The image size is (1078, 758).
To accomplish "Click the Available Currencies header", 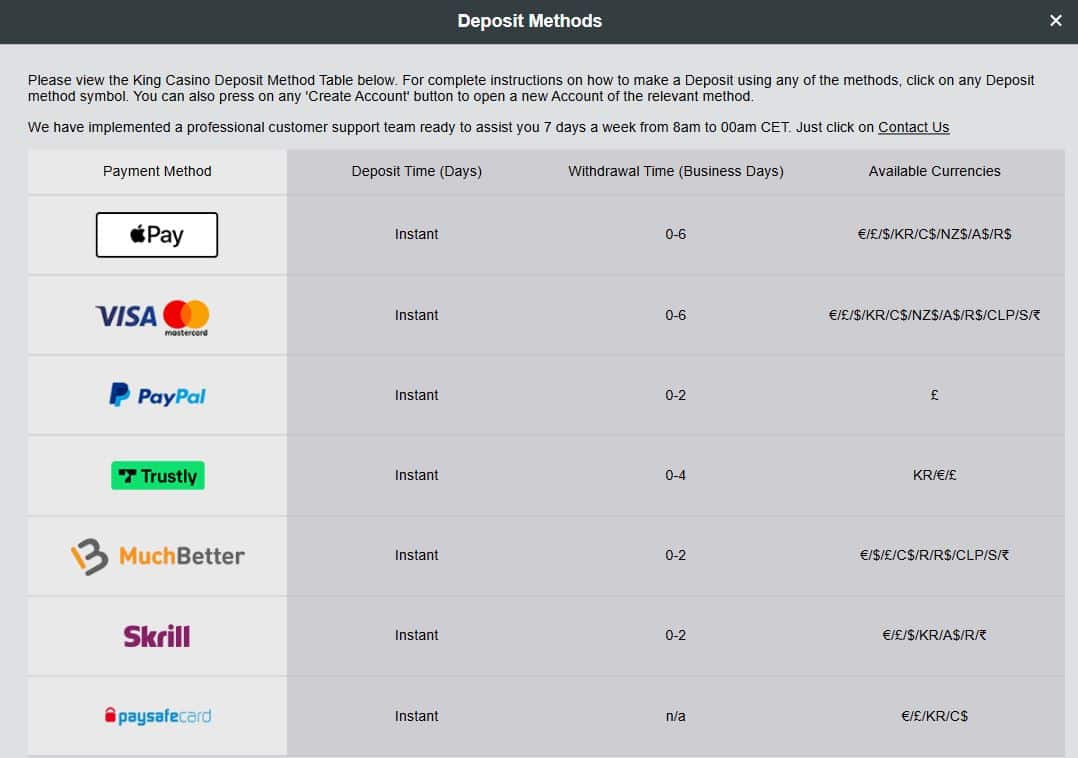I will tap(934, 171).
